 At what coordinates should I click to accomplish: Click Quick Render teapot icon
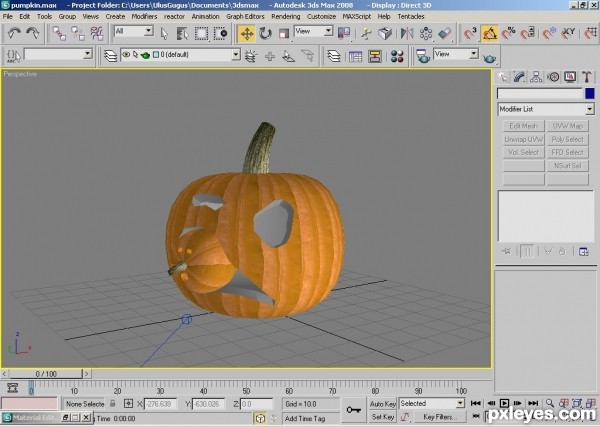(x=489, y=57)
